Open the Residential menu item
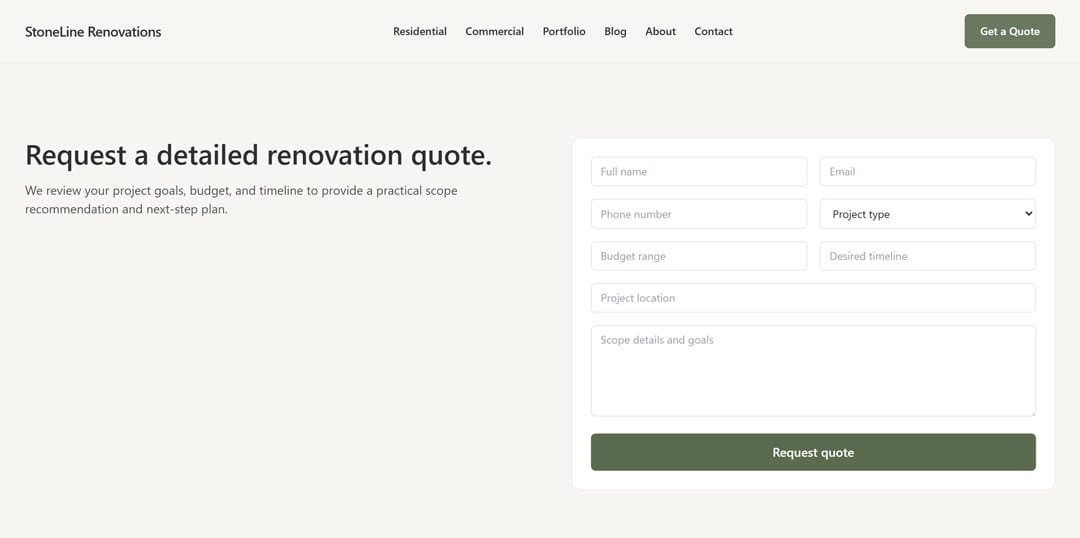1080x538 pixels. [x=420, y=32]
